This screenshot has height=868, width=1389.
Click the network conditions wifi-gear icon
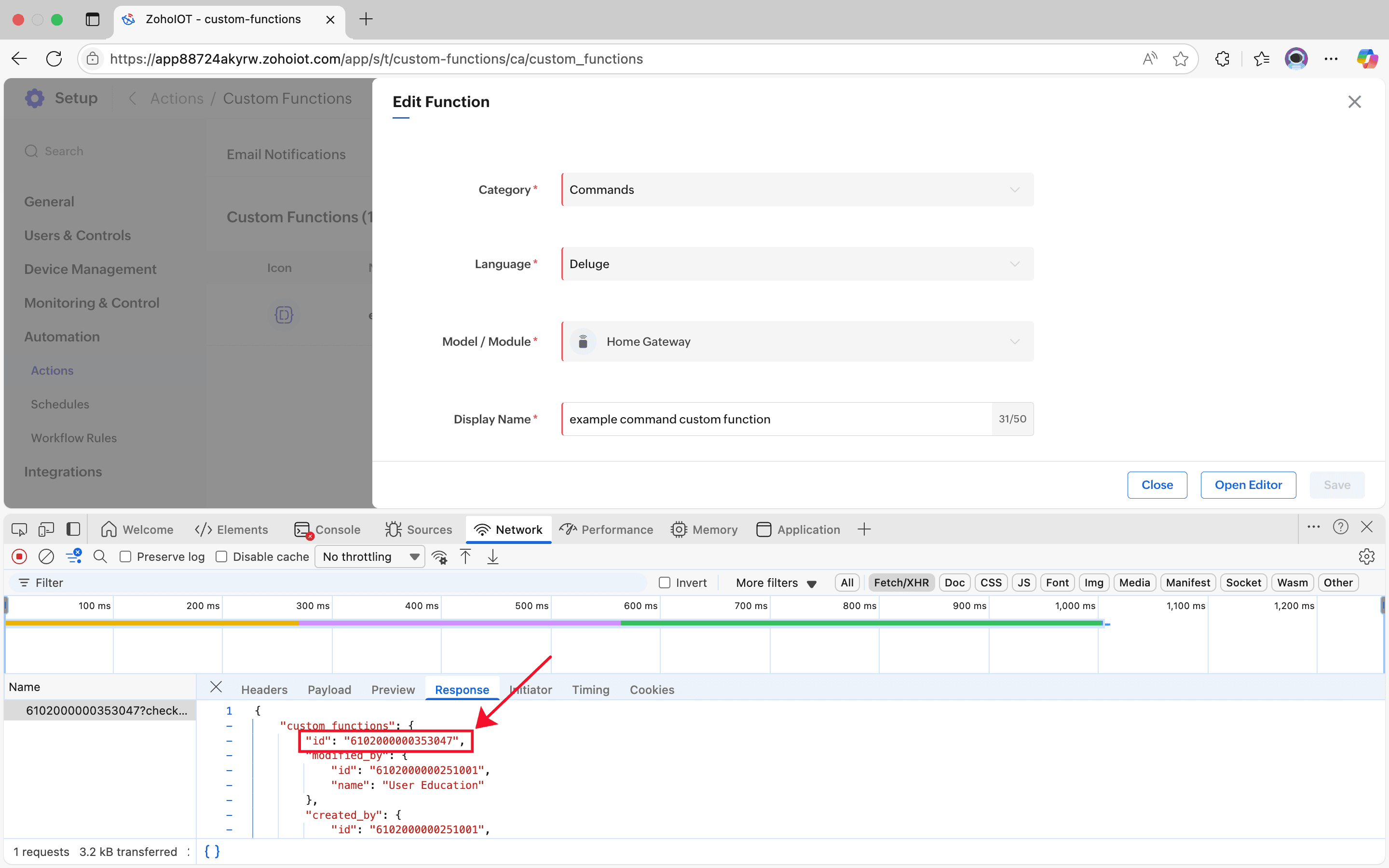click(x=440, y=556)
